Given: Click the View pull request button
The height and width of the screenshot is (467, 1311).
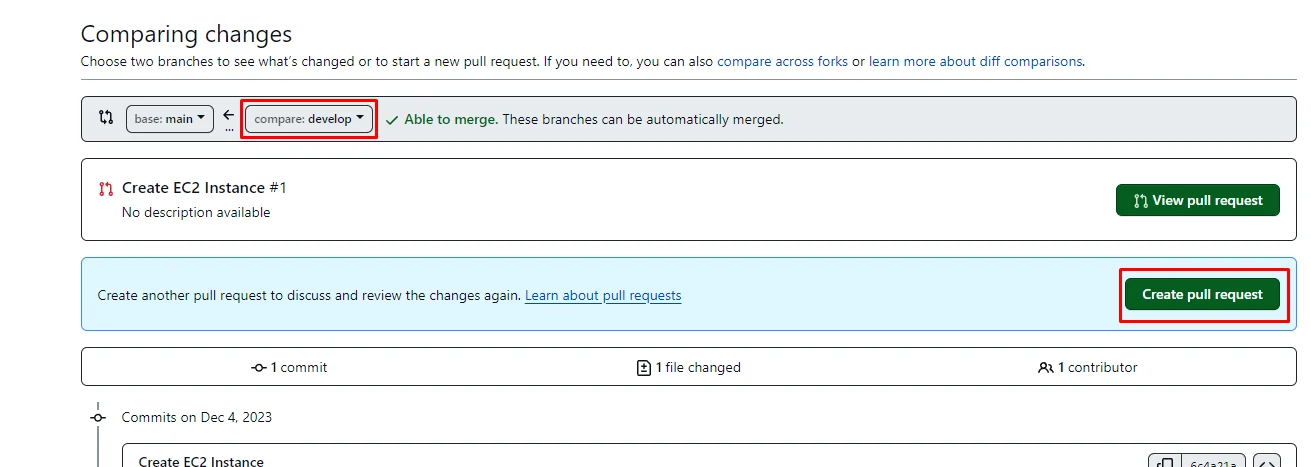Looking at the screenshot, I should pos(1197,200).
